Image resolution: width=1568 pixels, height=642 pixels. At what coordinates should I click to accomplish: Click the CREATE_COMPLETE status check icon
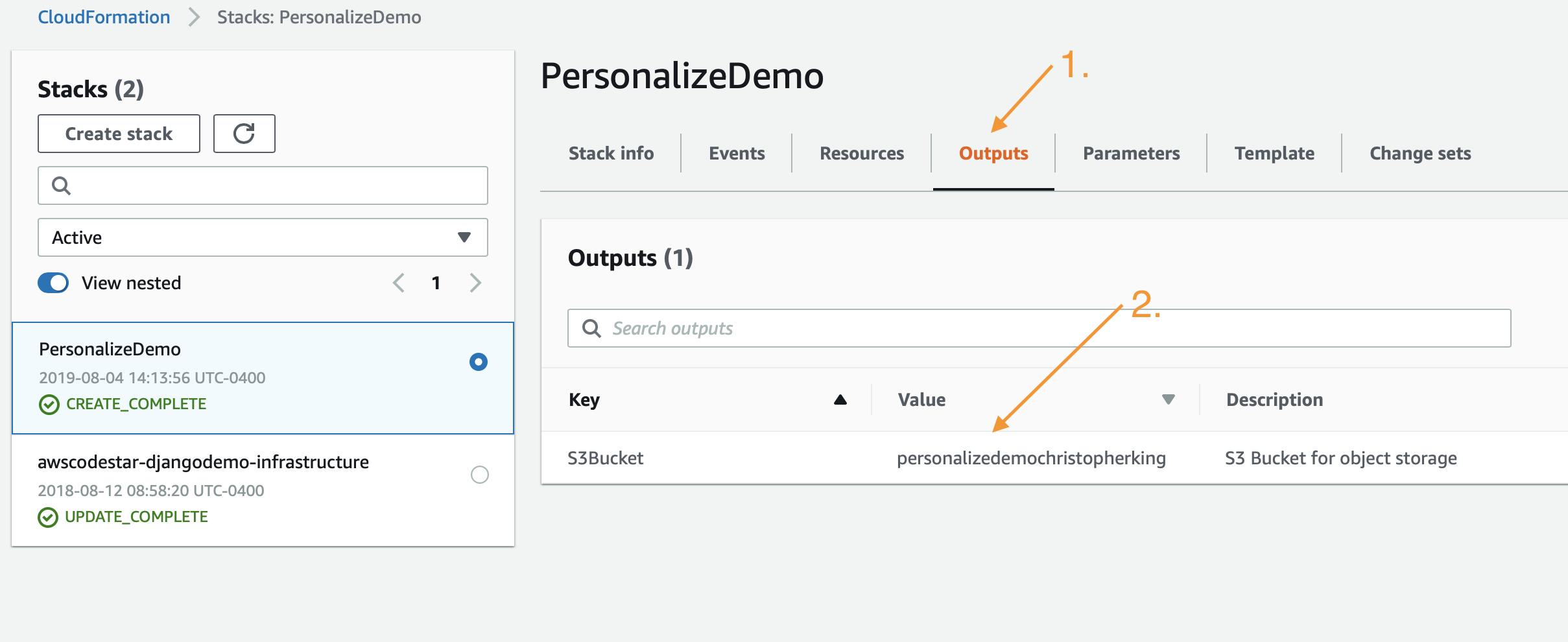coord(49,405)
